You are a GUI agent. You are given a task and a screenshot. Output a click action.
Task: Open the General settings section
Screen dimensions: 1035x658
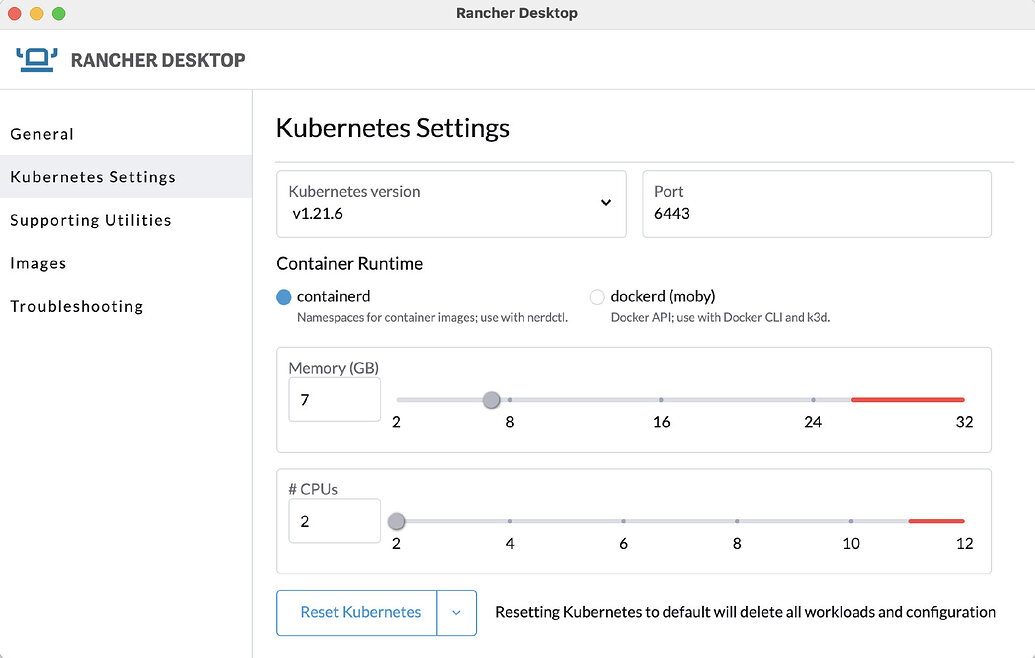(42, 134)
